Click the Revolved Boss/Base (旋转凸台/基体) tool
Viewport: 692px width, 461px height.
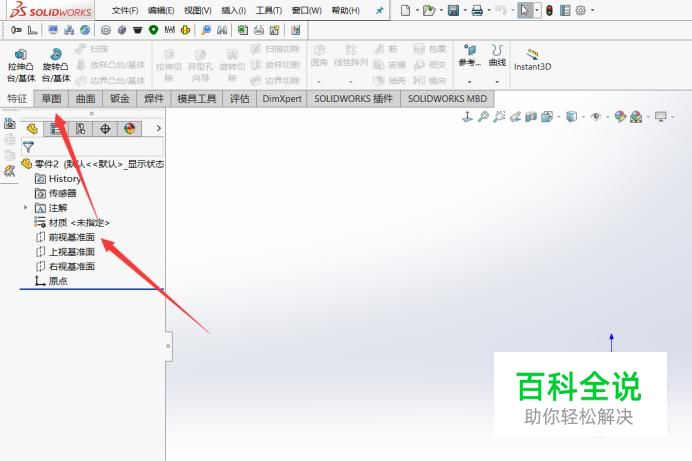(56, 65)
